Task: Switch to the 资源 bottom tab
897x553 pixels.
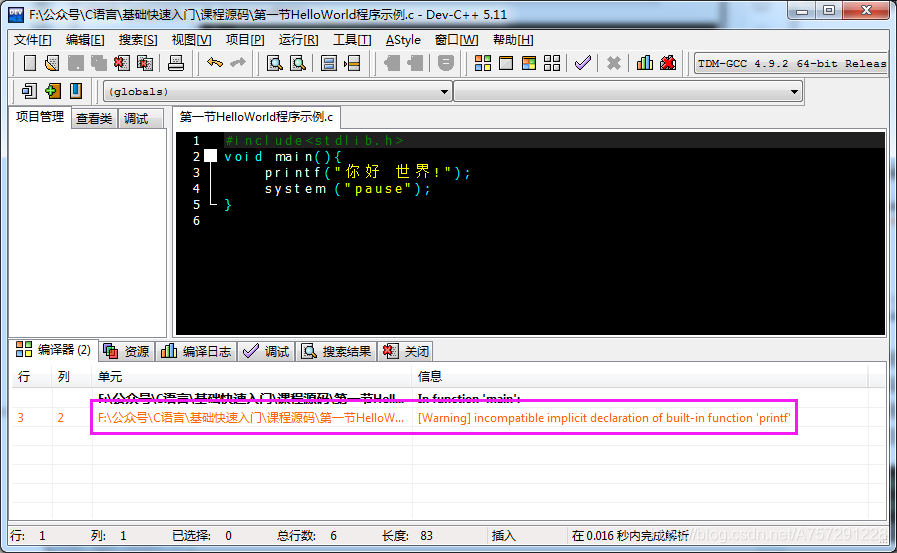Action: pos(127,351)
